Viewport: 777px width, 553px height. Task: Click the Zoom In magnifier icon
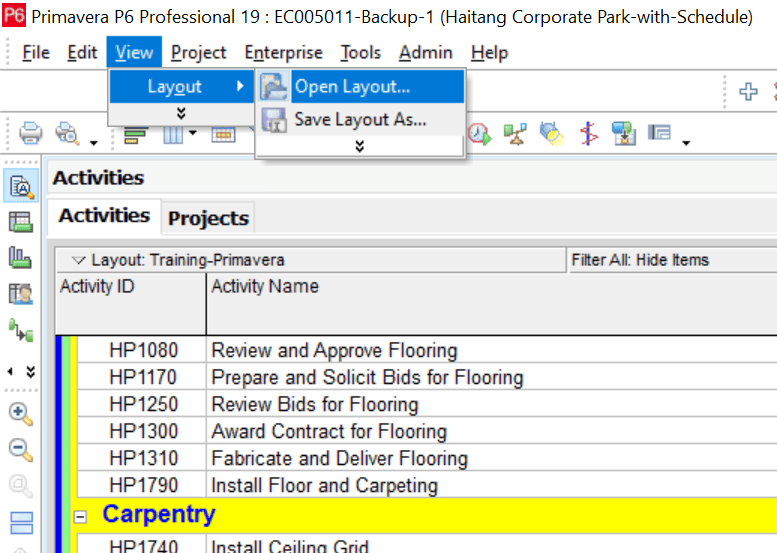[21, 414]
